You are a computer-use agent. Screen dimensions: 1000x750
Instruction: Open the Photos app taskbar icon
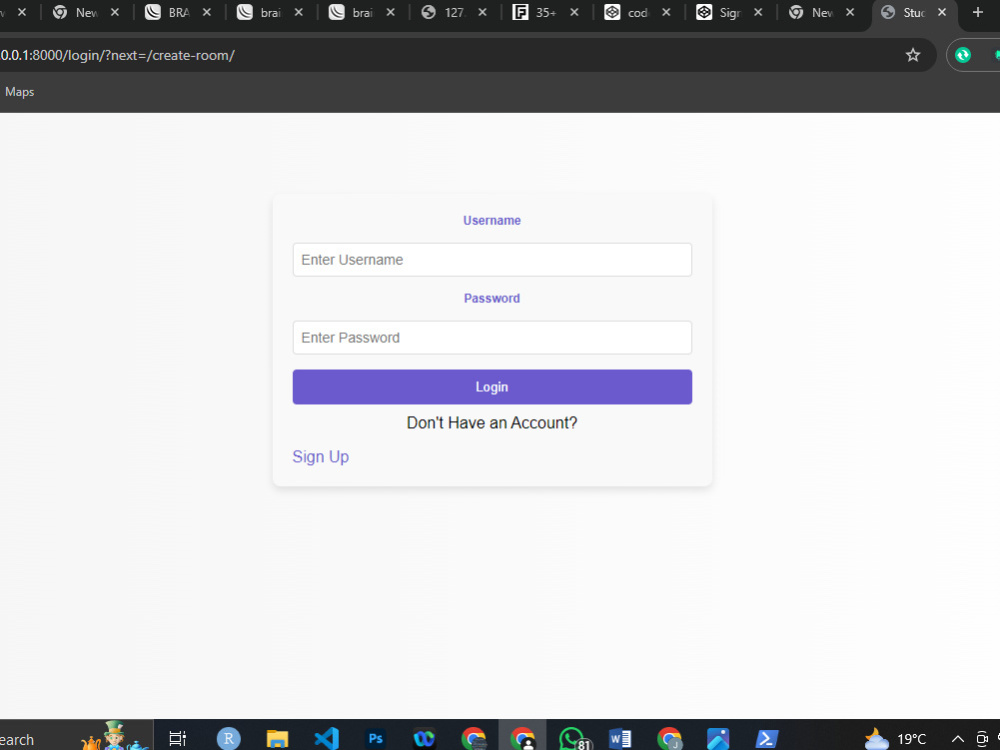coord(717,739)
